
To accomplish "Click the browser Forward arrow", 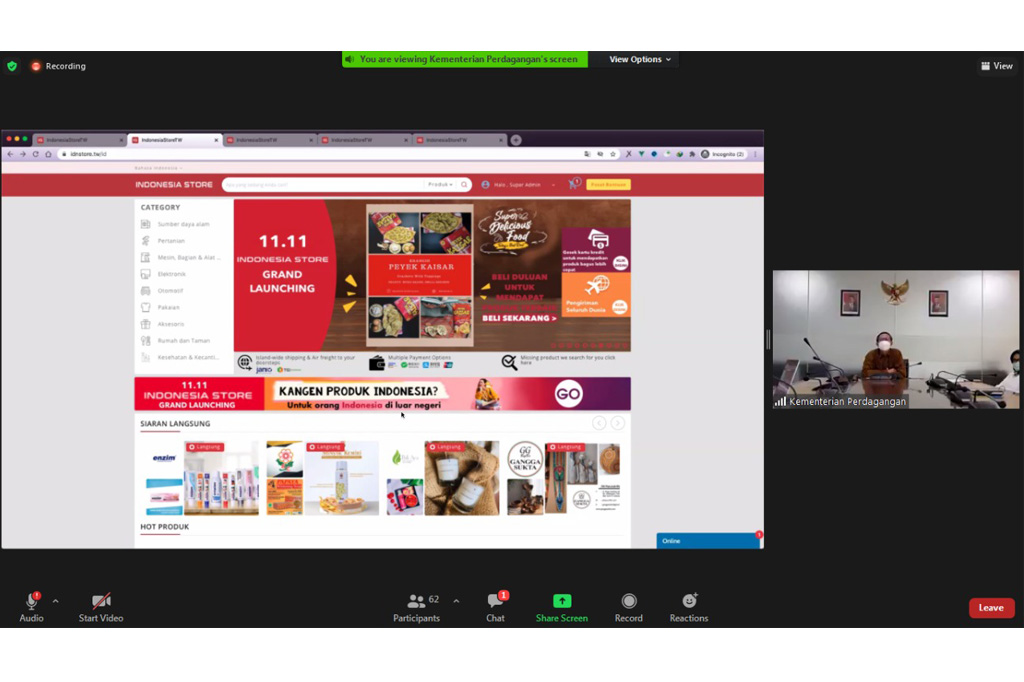I will pos(23,154).
